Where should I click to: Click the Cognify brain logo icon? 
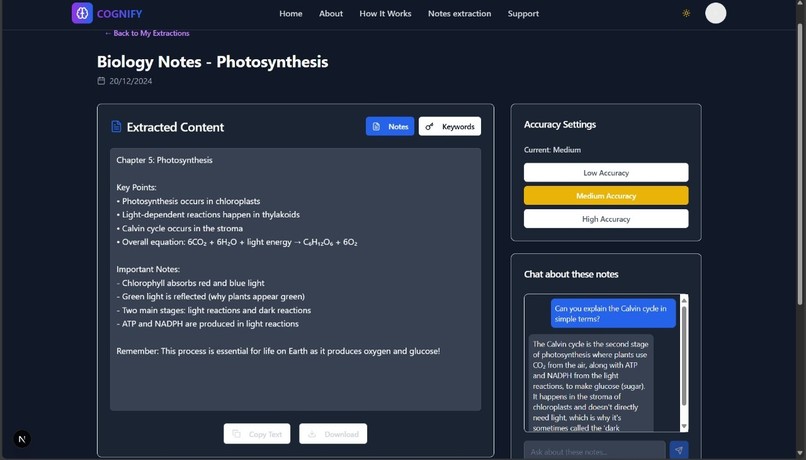pyautogui.click(x=82, y=13)
